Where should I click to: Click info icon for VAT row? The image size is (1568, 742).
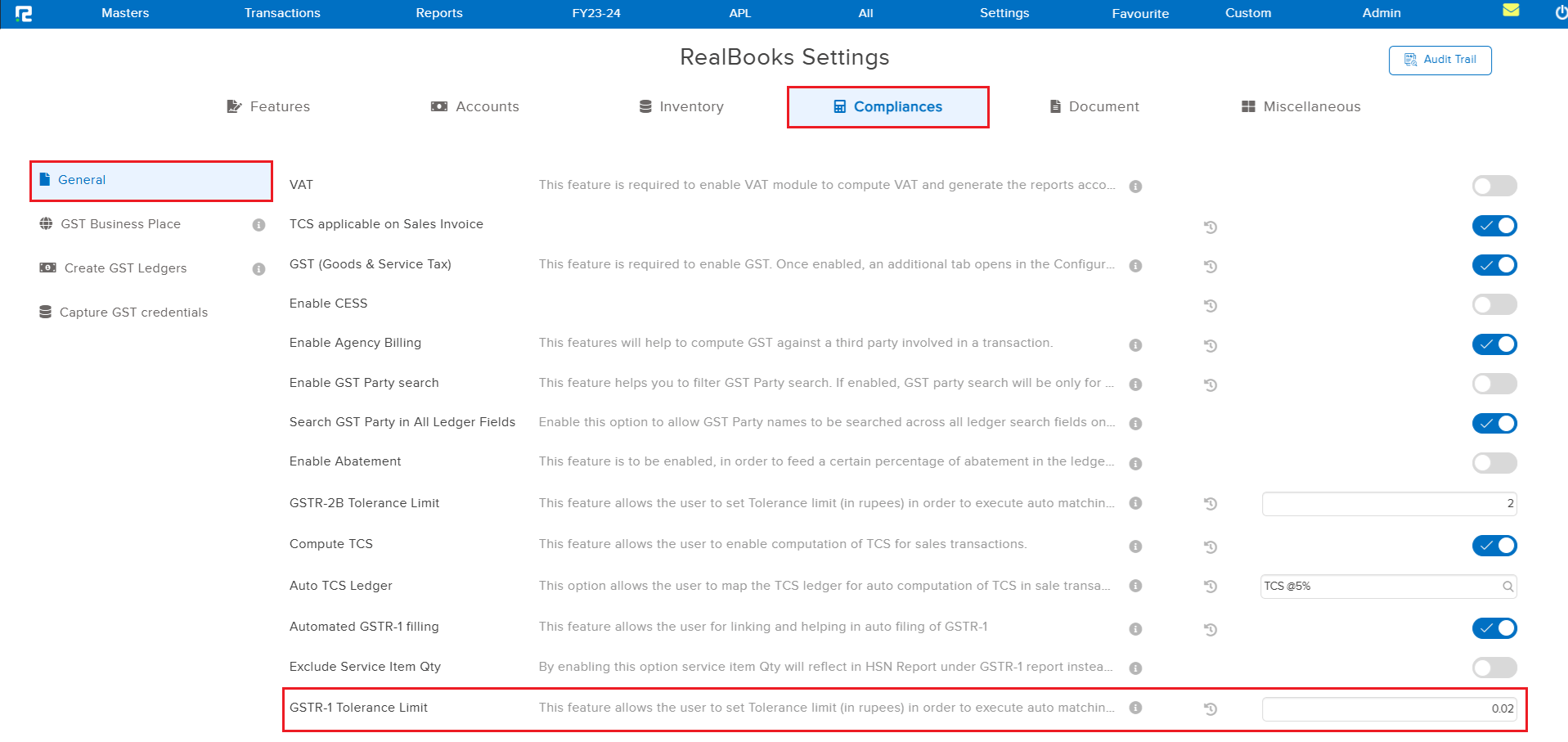[x=1135, y=187]
